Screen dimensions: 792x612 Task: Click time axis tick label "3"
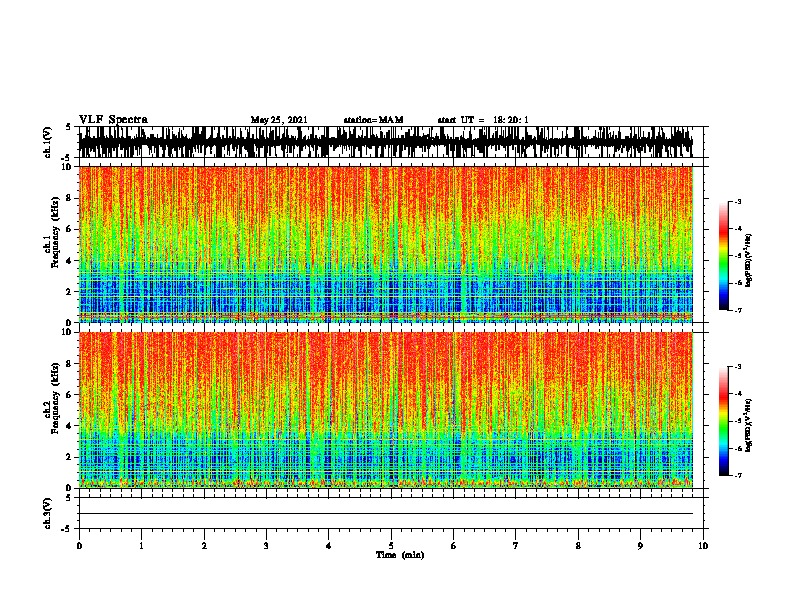point(266,546)
